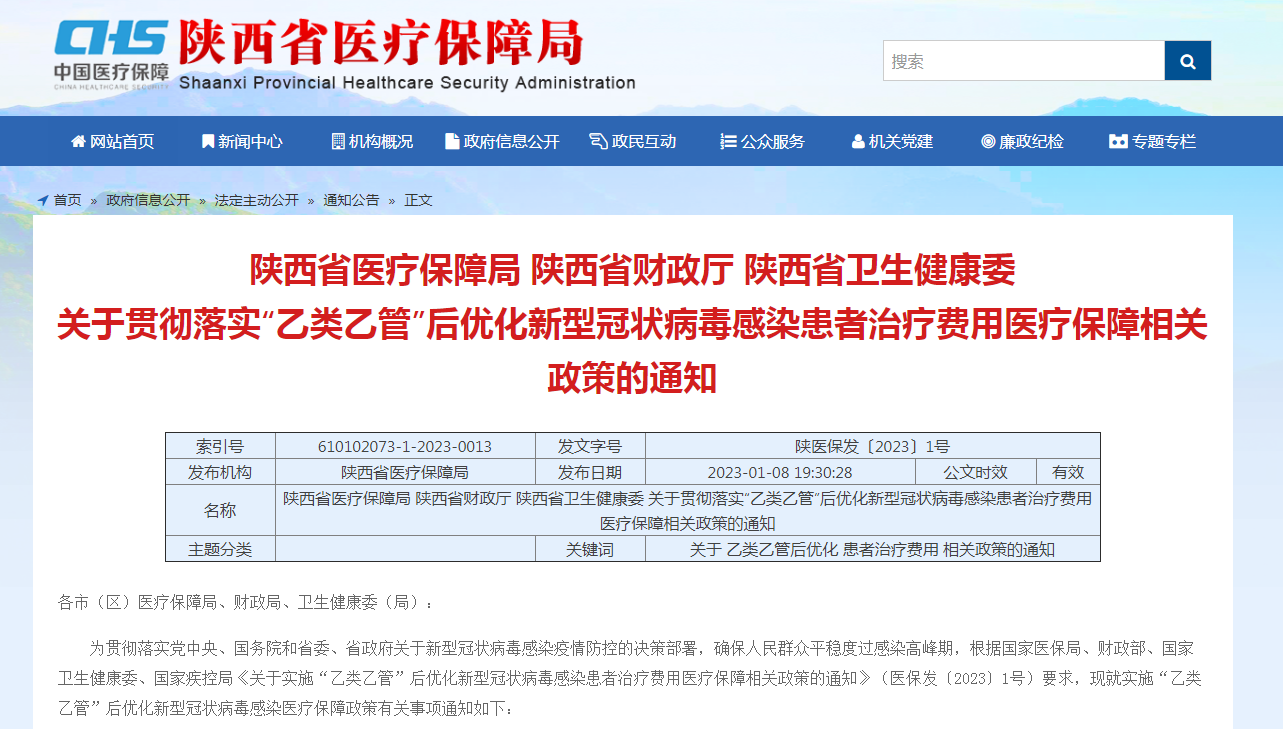Click into the 搜索 search field
The width and height of the screenshot is (1283, 729).
1024,61
